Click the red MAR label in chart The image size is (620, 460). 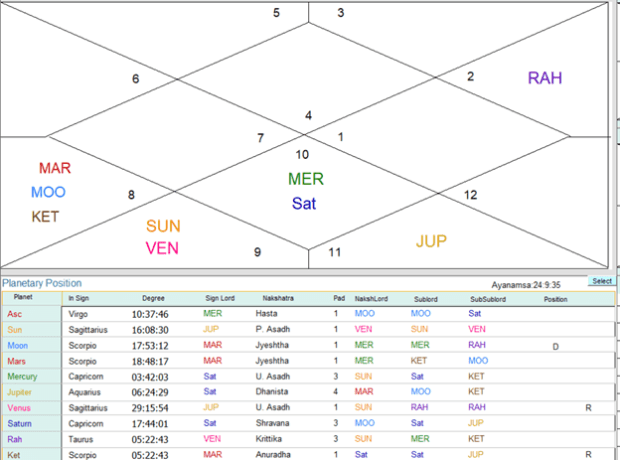(55, 168)
